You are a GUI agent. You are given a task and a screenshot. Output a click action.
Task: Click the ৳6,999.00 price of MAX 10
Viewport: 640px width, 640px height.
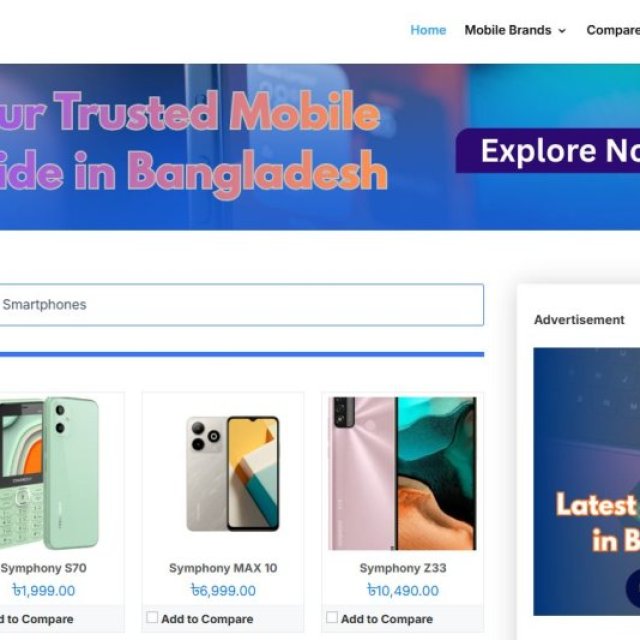223,590
